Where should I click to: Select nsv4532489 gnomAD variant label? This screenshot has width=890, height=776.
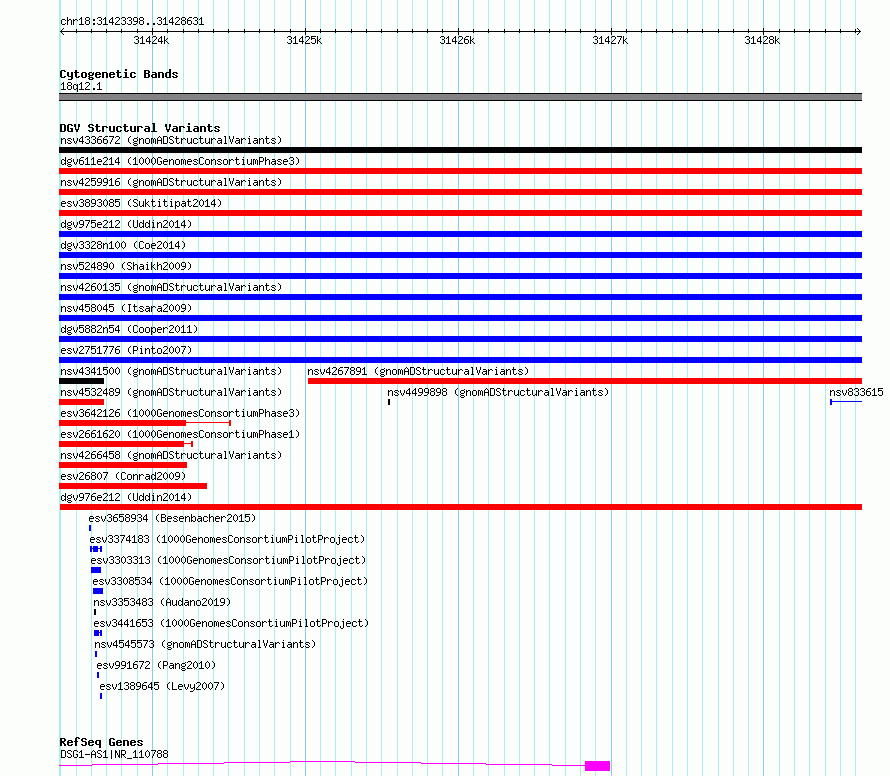click(x=171, y=392)
